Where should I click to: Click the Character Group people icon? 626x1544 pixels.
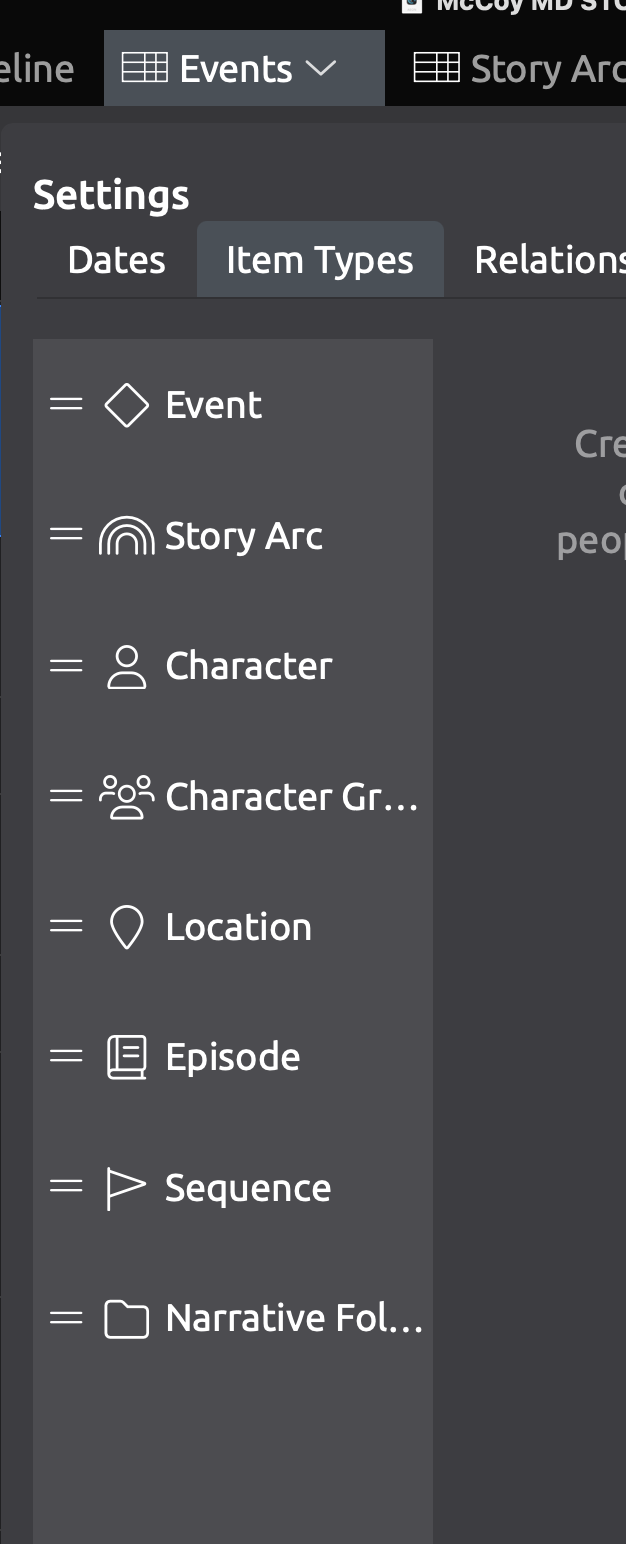[x=126, y=797]
